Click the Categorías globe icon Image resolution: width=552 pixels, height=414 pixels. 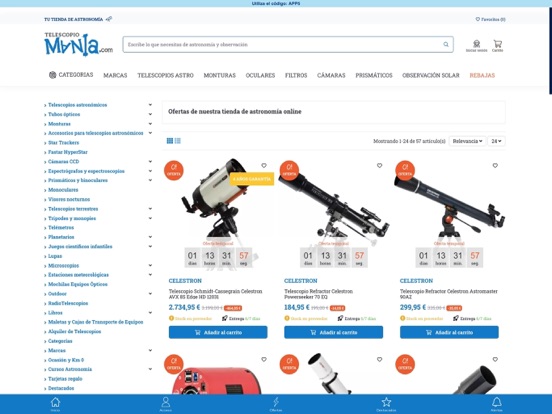pos(52,75)
